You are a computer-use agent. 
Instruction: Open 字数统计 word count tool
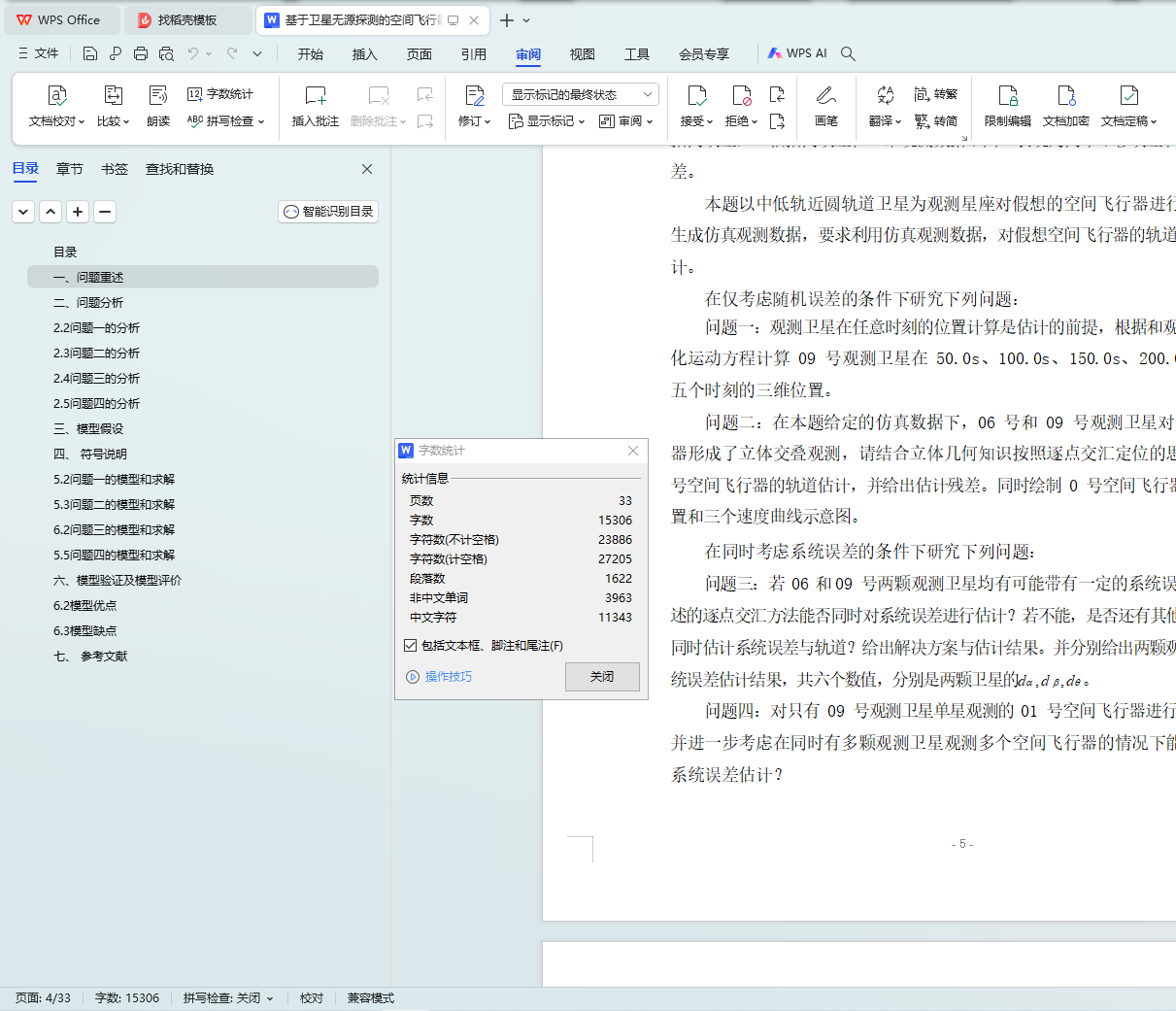pos(220,94)
